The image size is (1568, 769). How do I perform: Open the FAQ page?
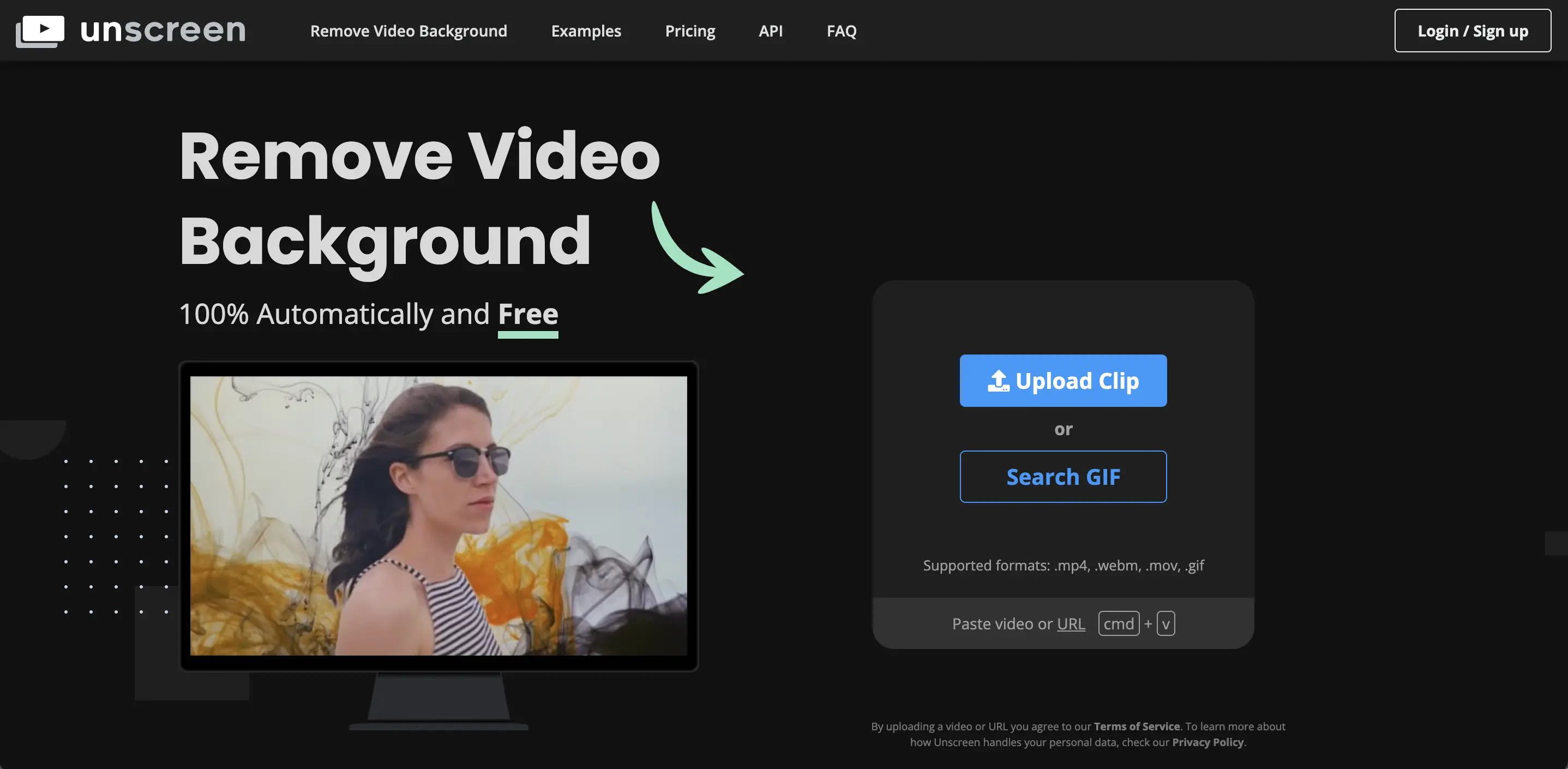841,31
